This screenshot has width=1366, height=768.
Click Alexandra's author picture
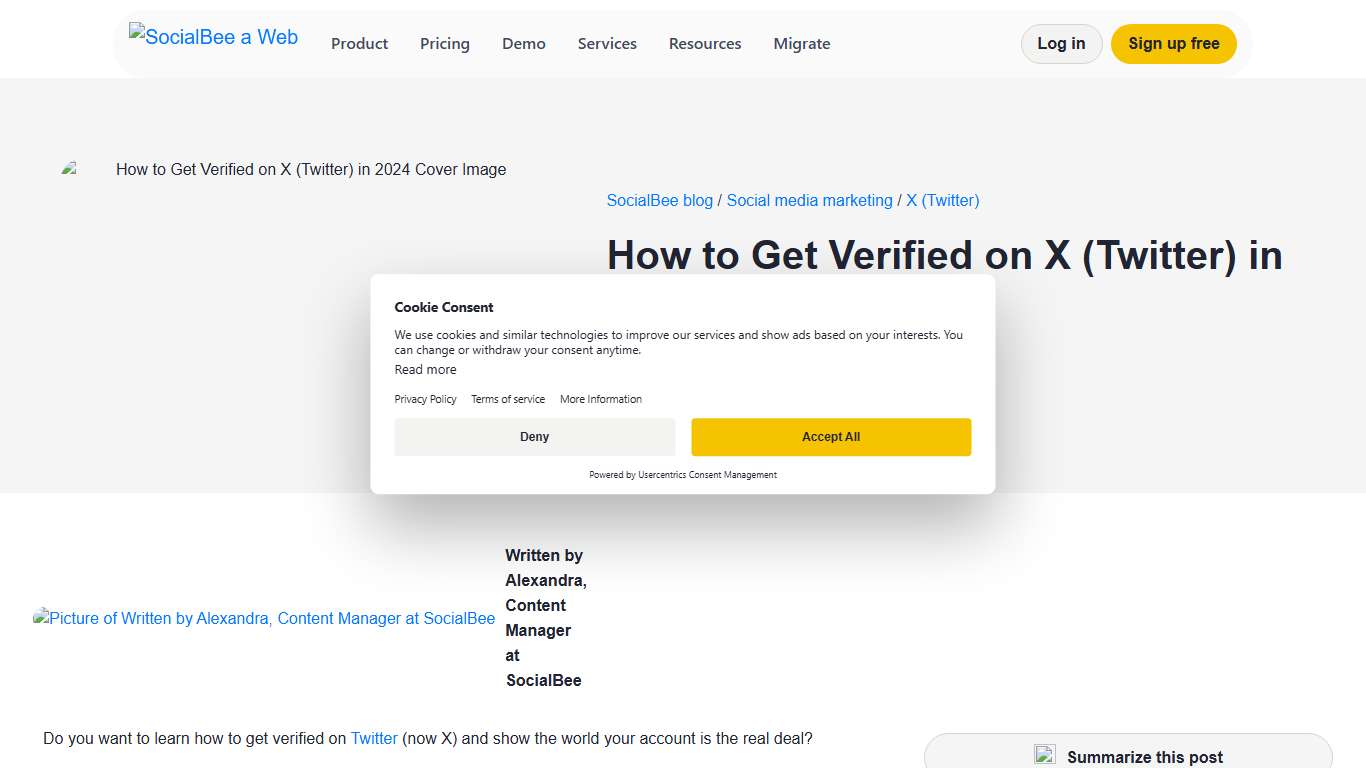pos(264,618)
